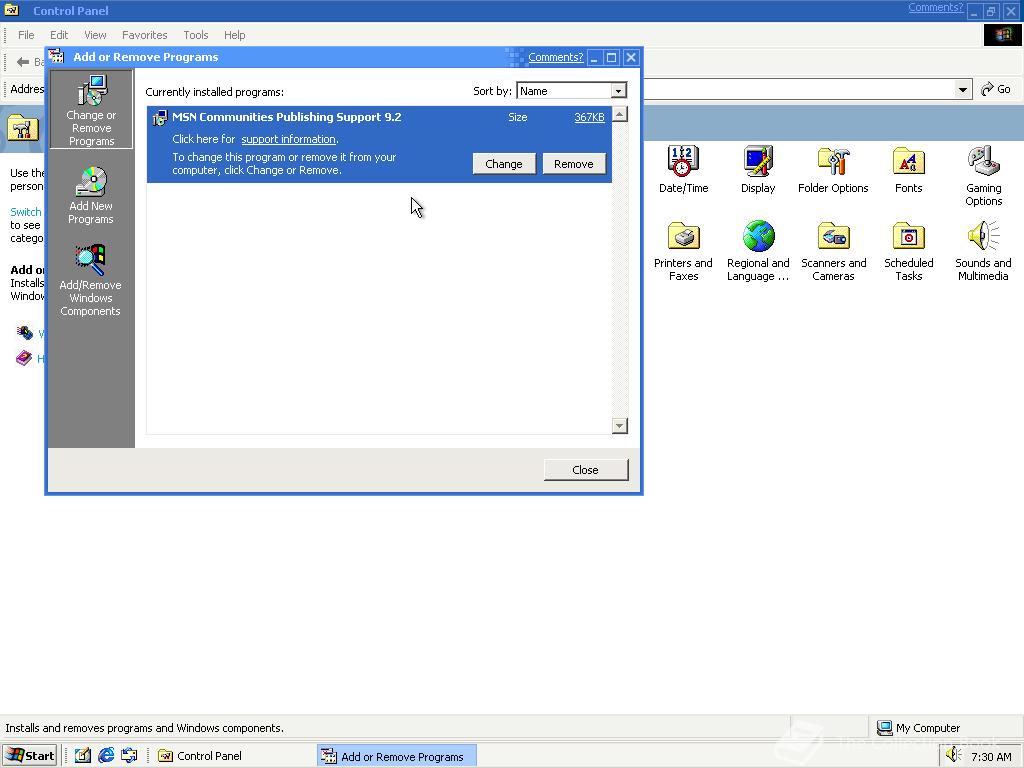Click Add or Remove Programs taskbar button
The image size is (1024, 768).
pos(397,756)
